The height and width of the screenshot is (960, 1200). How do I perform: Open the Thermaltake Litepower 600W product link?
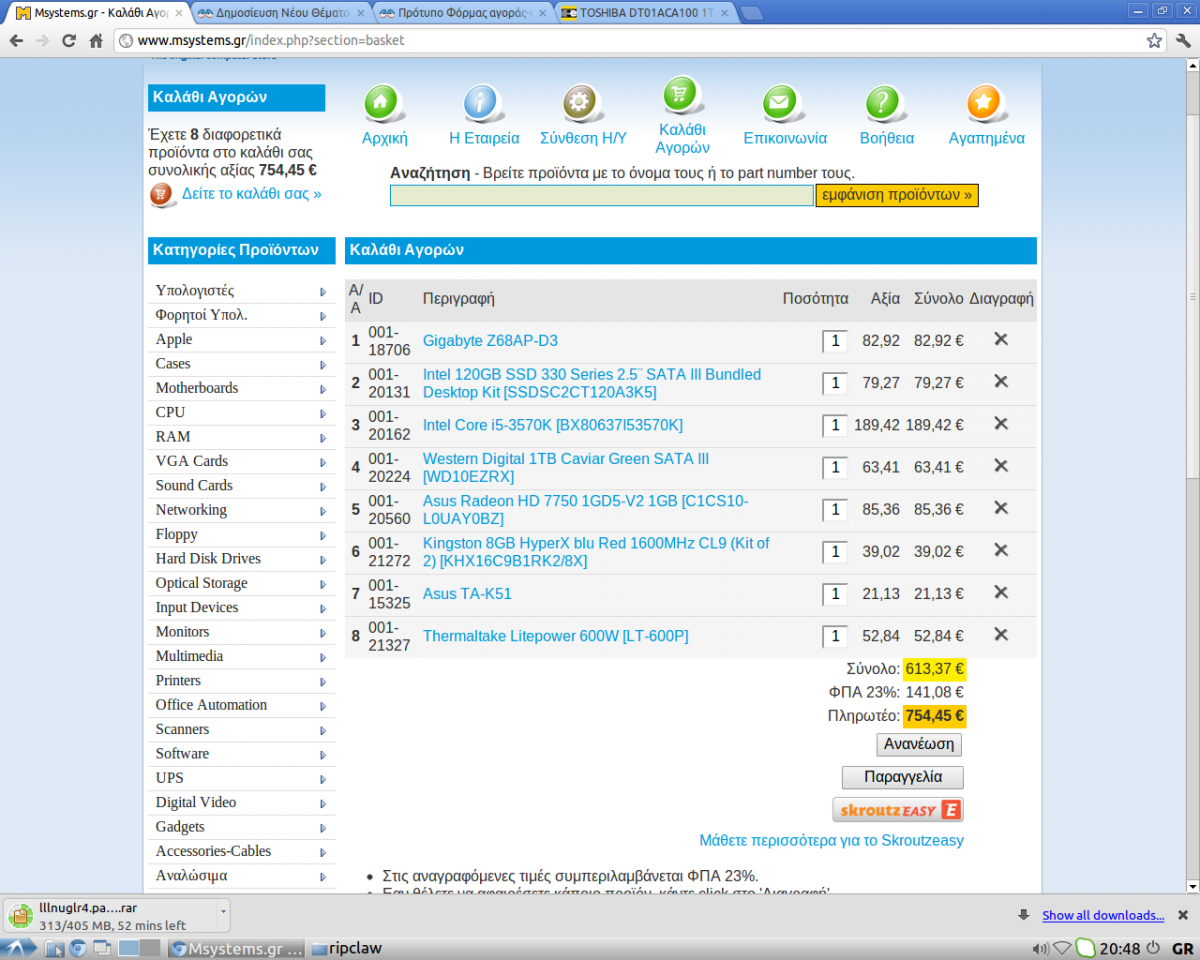click(556, 636)
